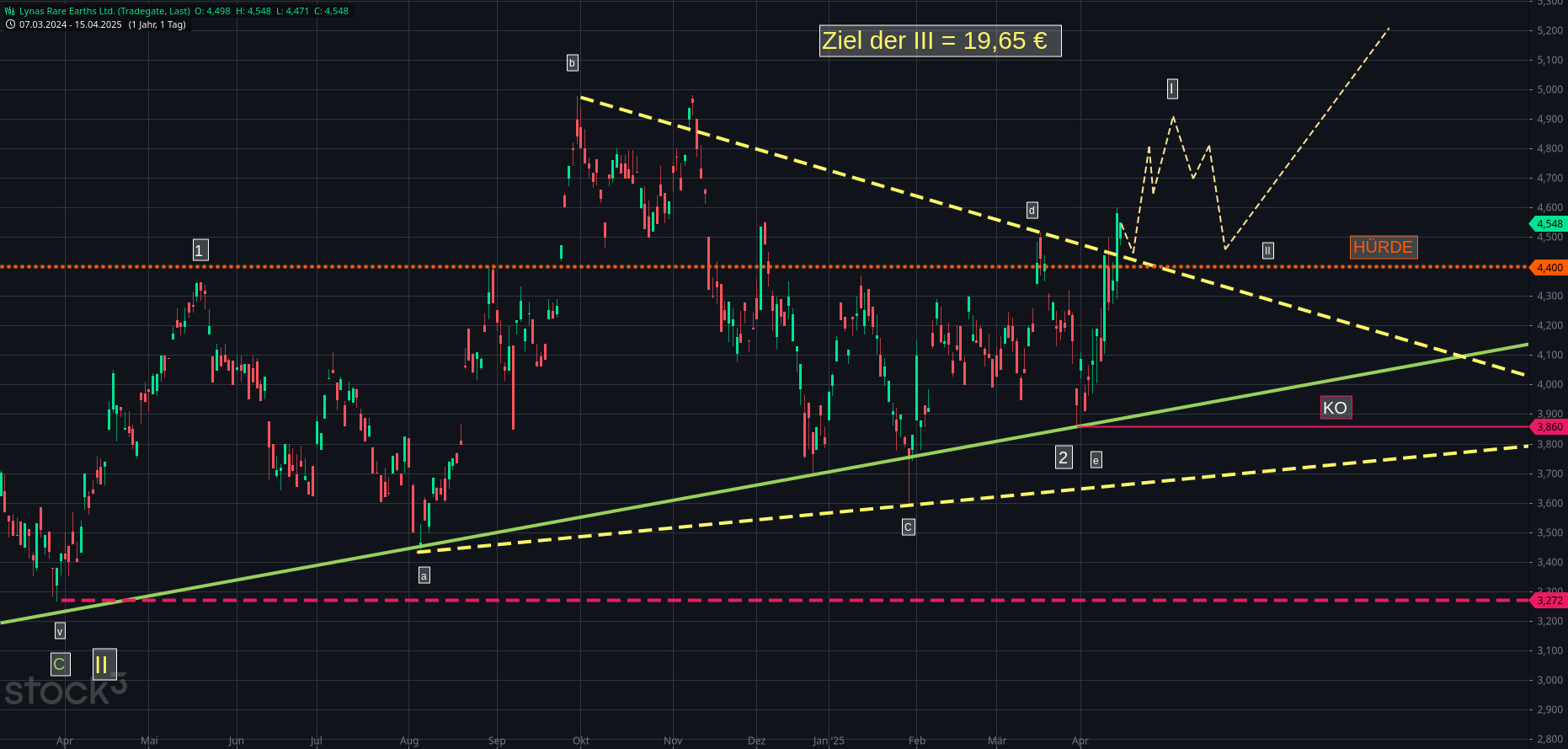Image resolution: width=1568 pixels, height=749 pixels.
Task: Select the wave label 'd' near March high
Action: (x=1032, y=211)
